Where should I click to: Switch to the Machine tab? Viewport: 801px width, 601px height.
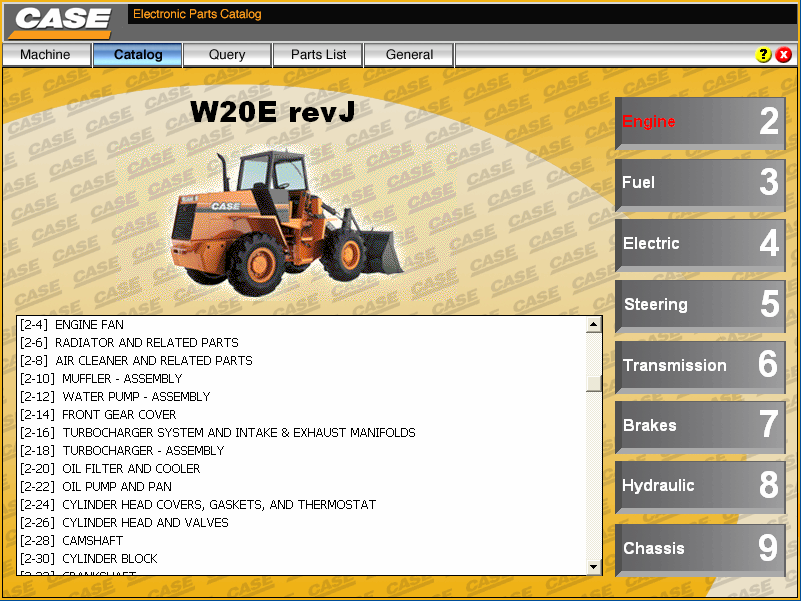46,55
